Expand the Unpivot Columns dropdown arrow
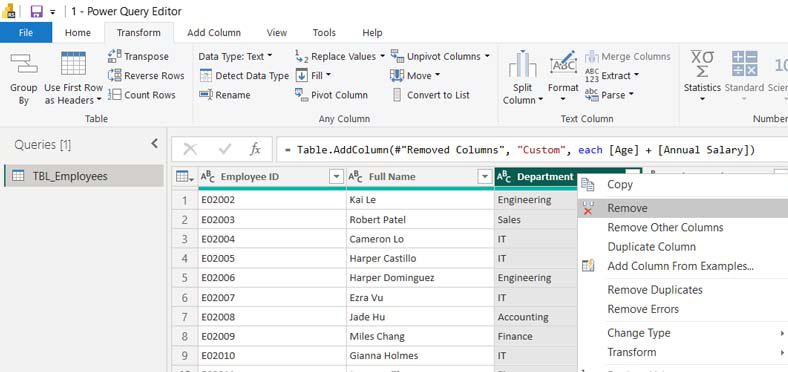Viewport: 788px width, 372px height. click(486, 56)
